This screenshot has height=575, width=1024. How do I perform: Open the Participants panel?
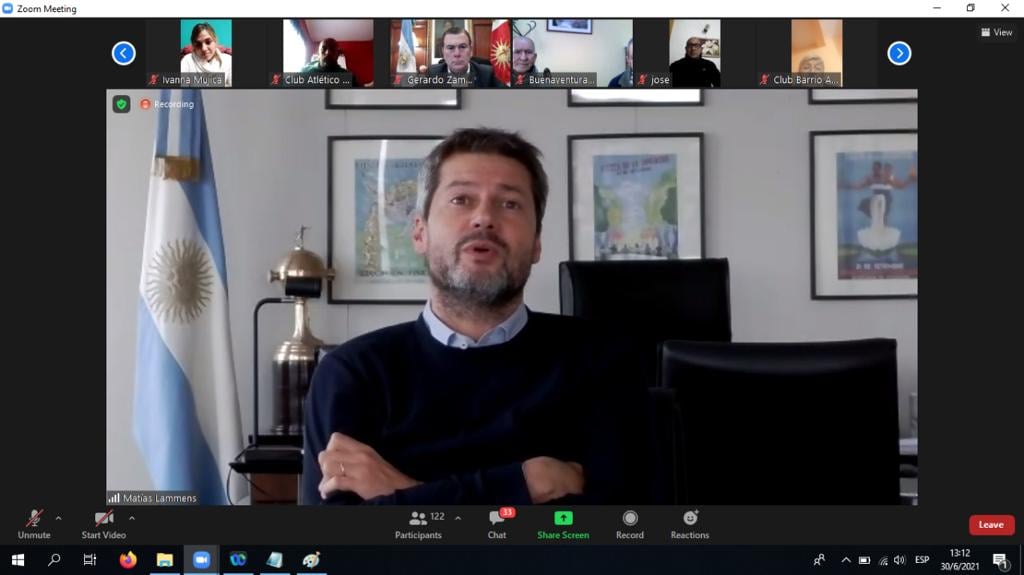click(419, 523)
